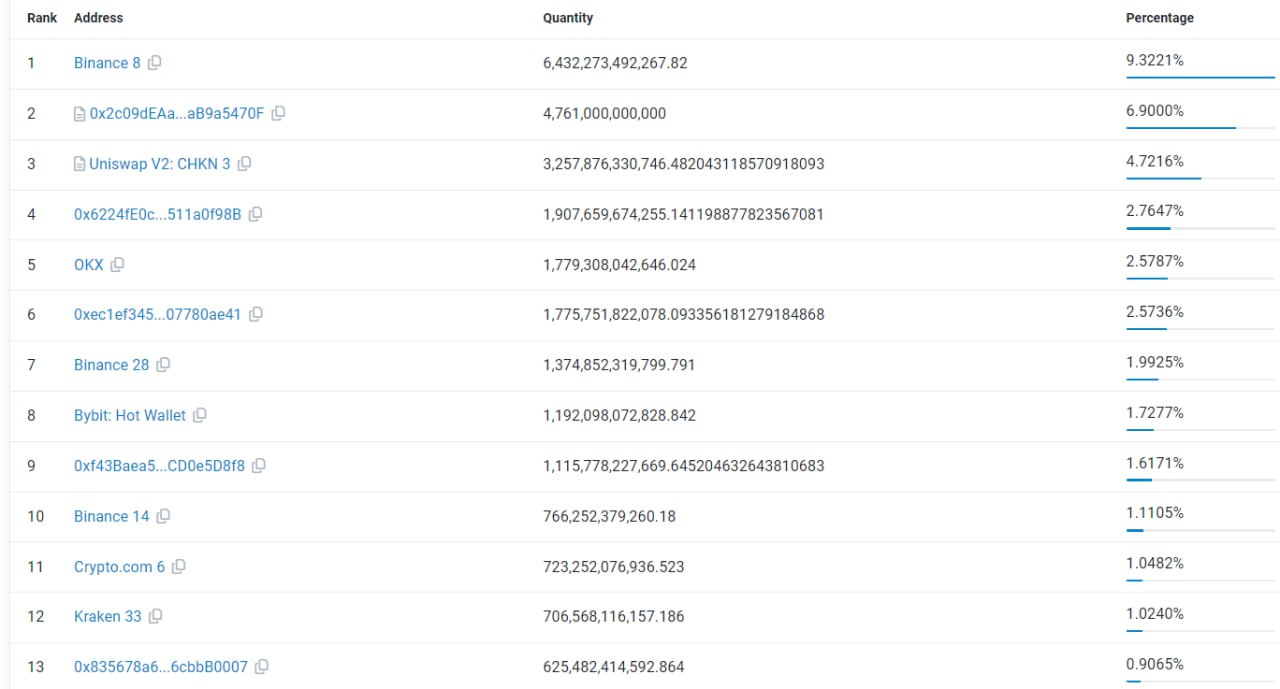
Task: Copy address 0x2c09dEAa...aB9a5470F
Action: (278, 113)
